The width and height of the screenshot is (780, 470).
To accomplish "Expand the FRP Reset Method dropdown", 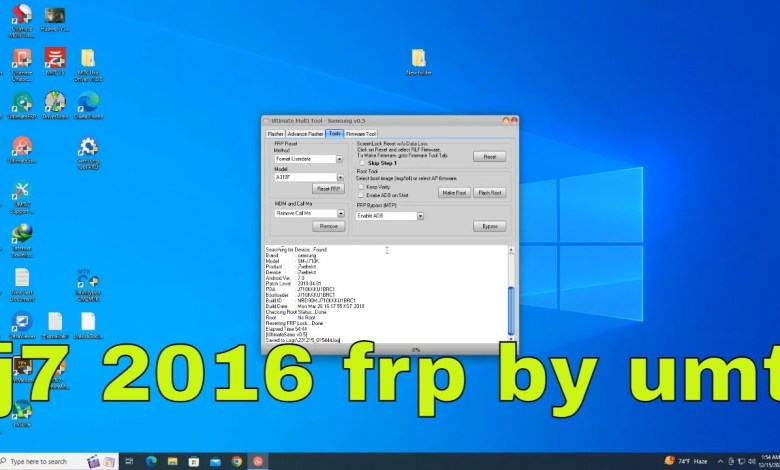I will 339,158.
